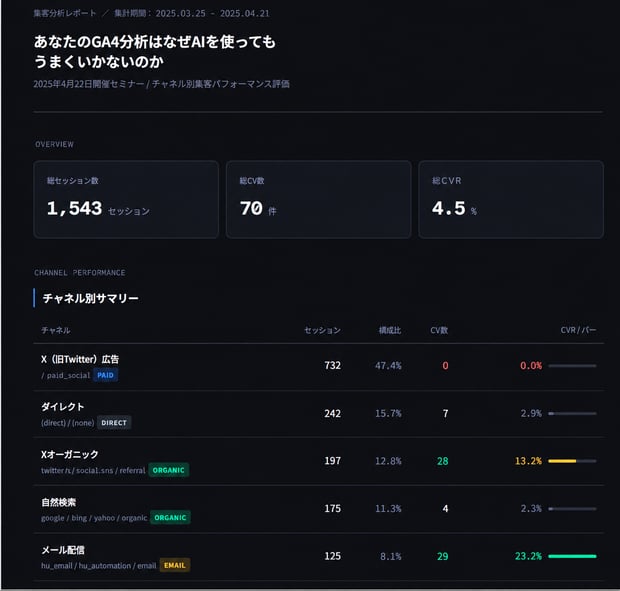Click the session value 732
The width and height of the screenshot is (620, 591).
(x=333, y=365)
